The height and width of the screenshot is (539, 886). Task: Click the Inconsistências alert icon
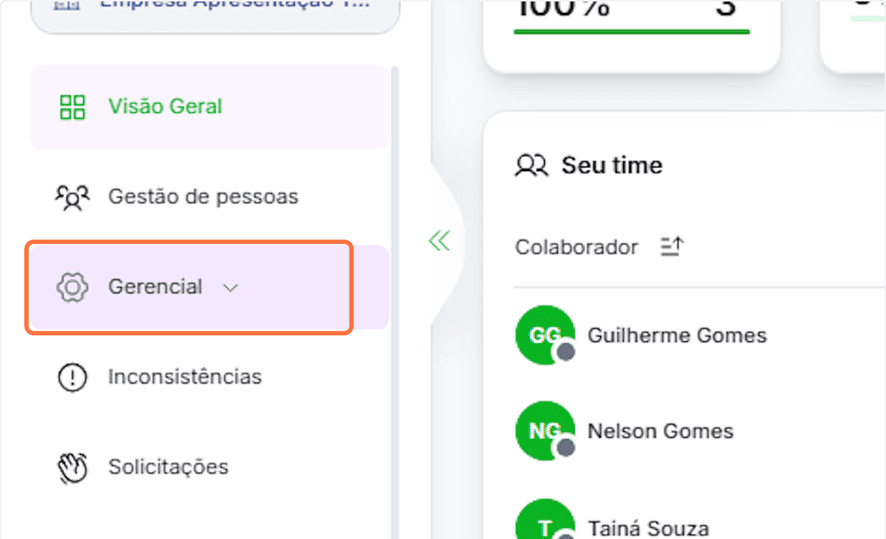pyautogui.click(x=72, y=377)
